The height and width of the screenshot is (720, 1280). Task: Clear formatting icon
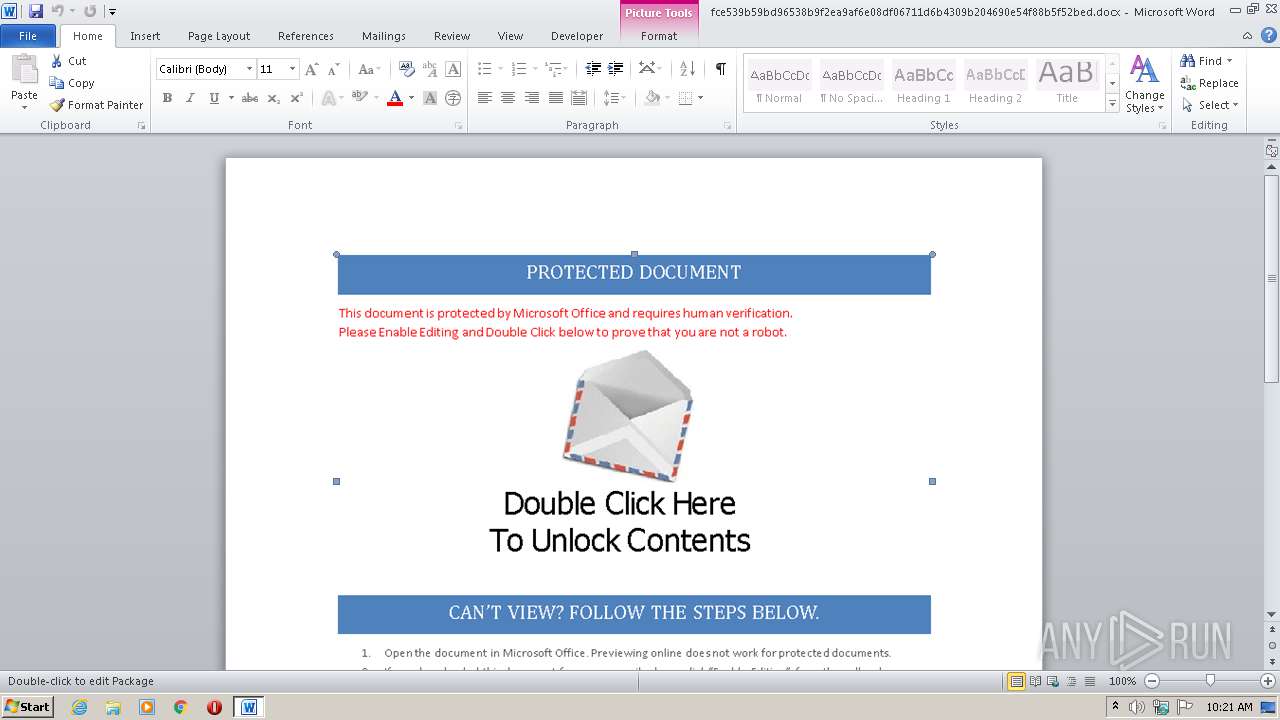coord(407,69)
